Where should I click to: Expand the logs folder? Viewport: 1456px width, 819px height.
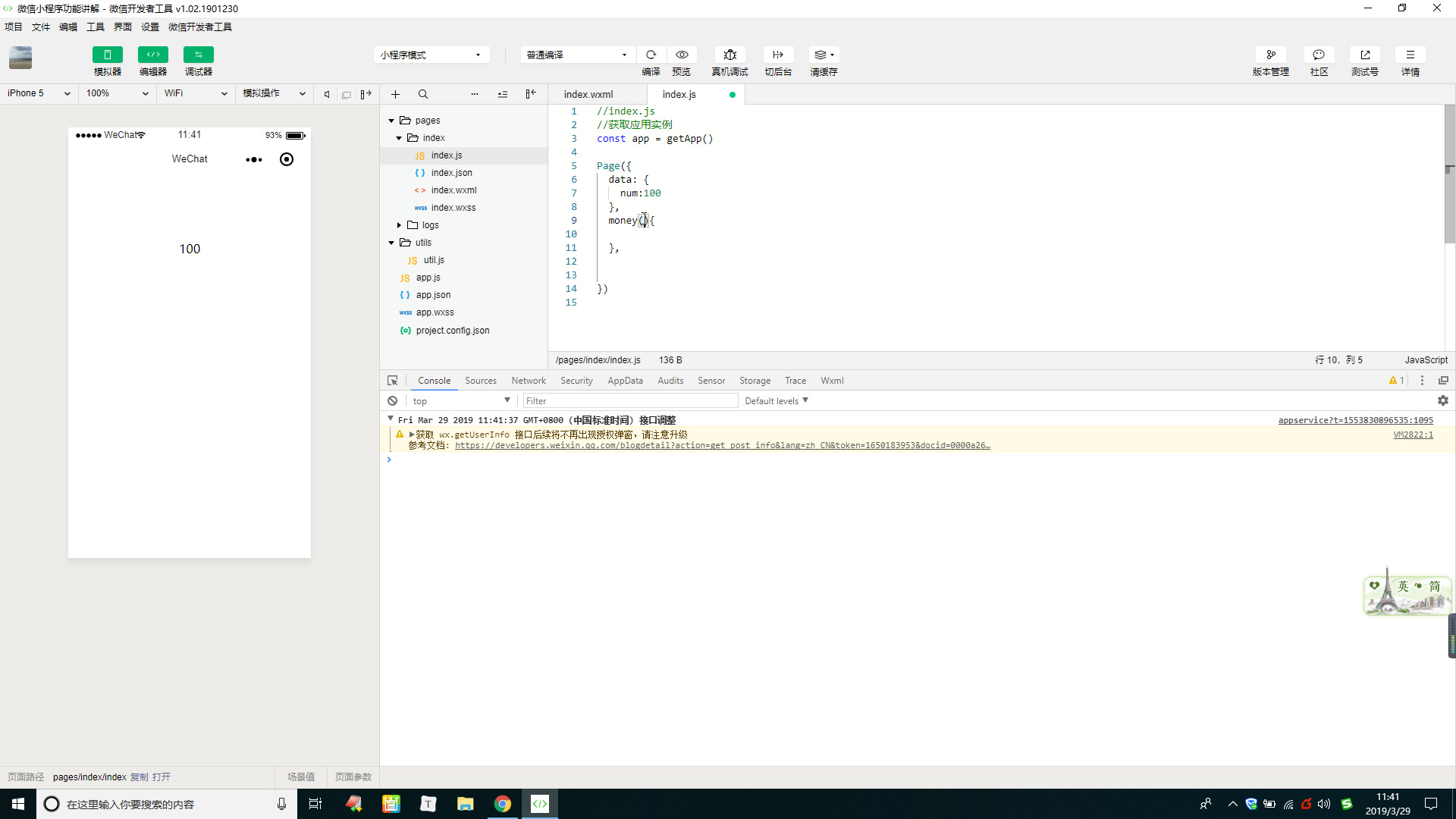(399, 225)
